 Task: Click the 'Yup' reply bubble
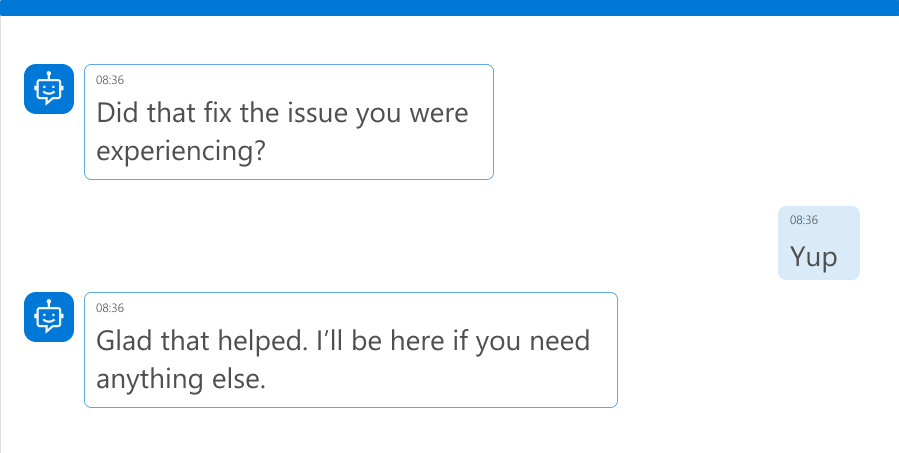[818, 243]
